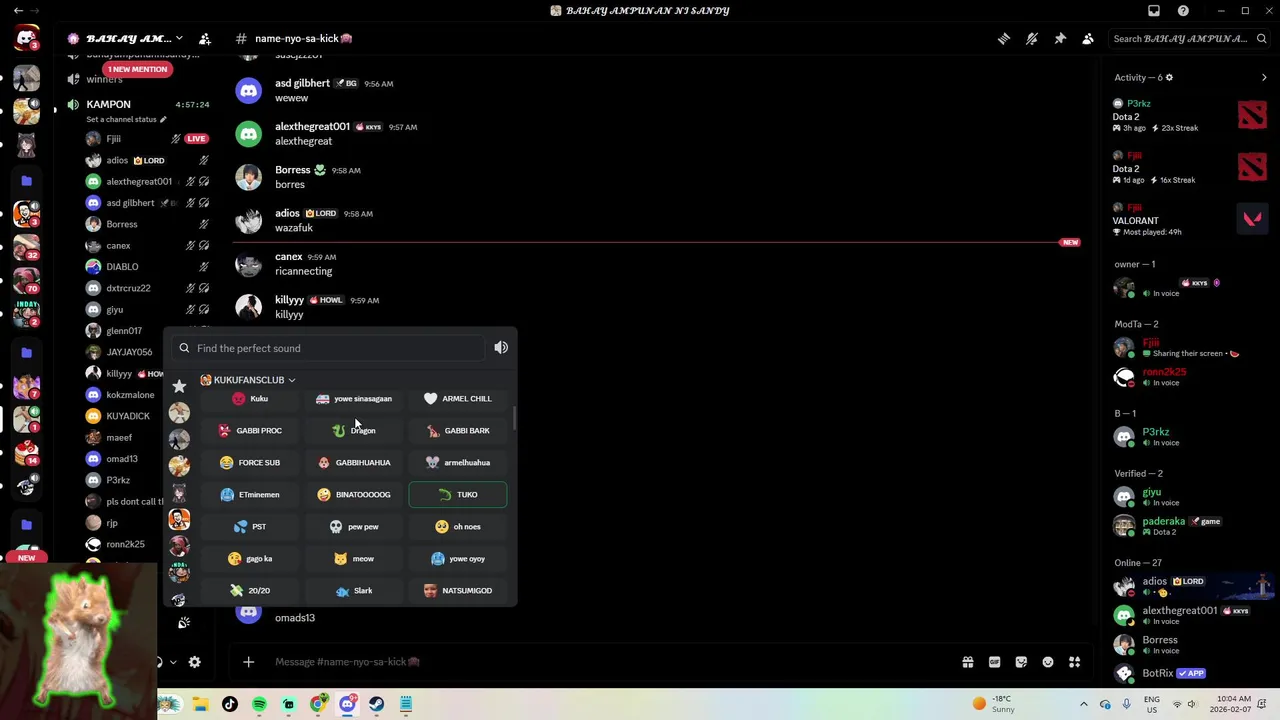Screen dimensions: 1280x720
Task: Open Spotify from the taskbar
Action: [x=259, y=704]
